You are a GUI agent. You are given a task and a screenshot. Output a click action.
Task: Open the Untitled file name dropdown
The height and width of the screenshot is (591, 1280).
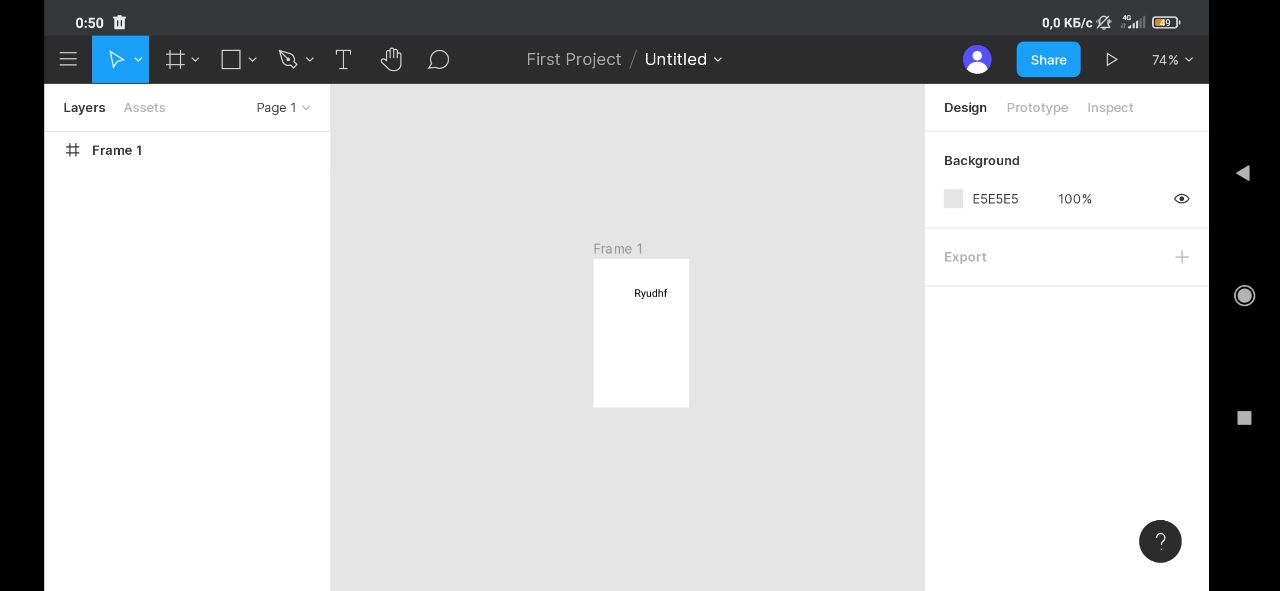(683, 59)
